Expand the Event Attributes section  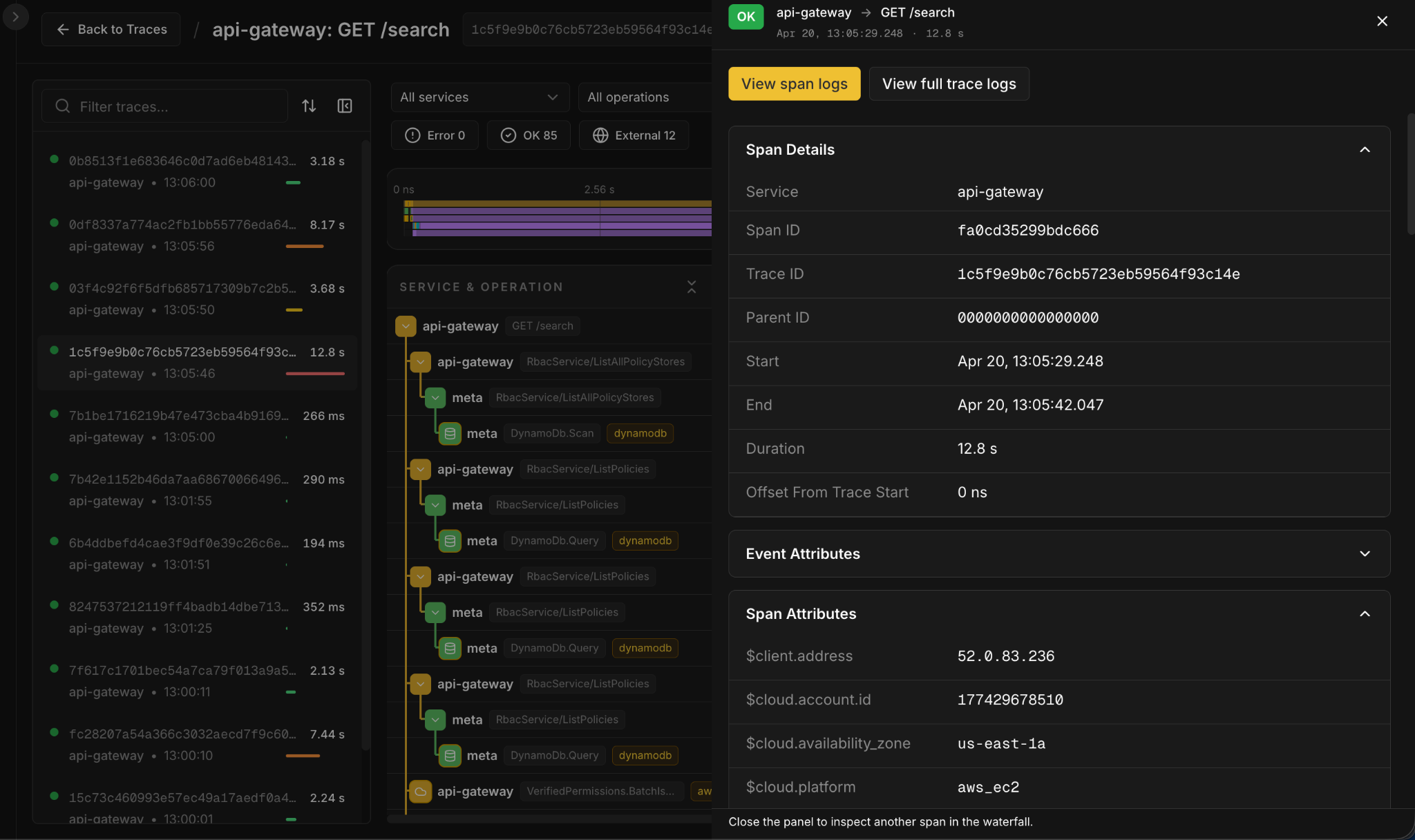coord(1365,554)
